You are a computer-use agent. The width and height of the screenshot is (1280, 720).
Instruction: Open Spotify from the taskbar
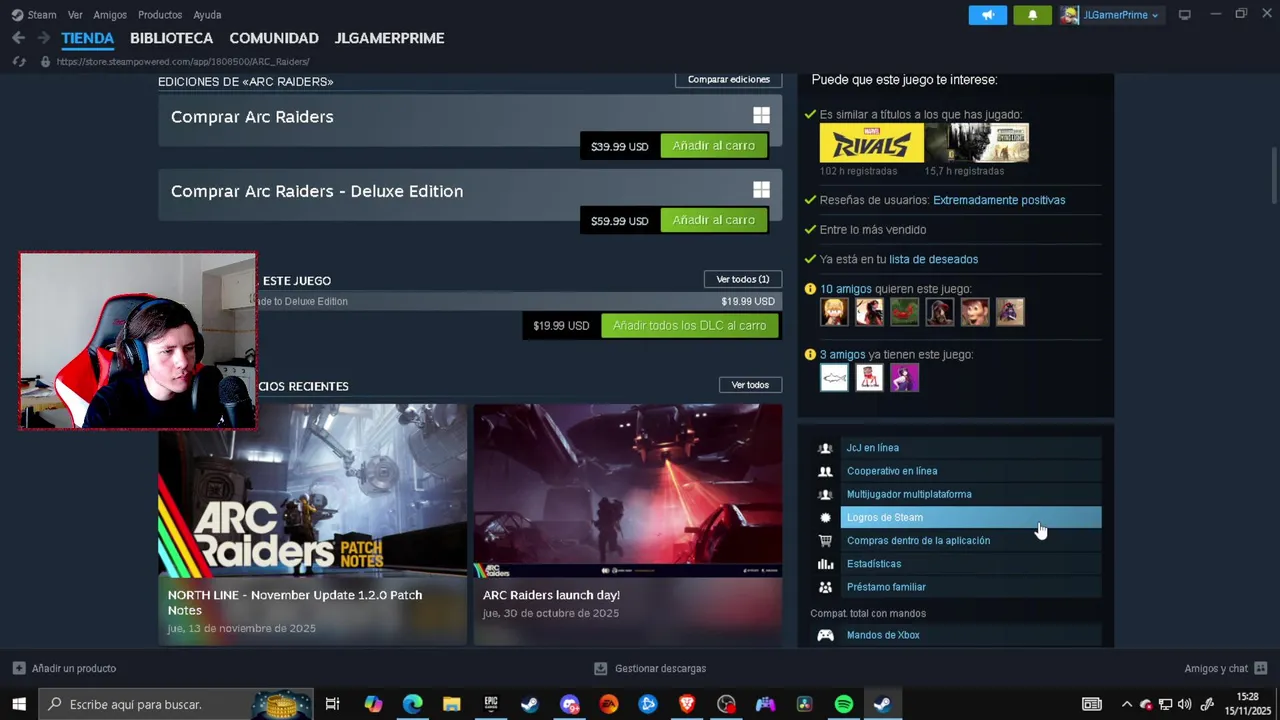(x=843, y=704)
